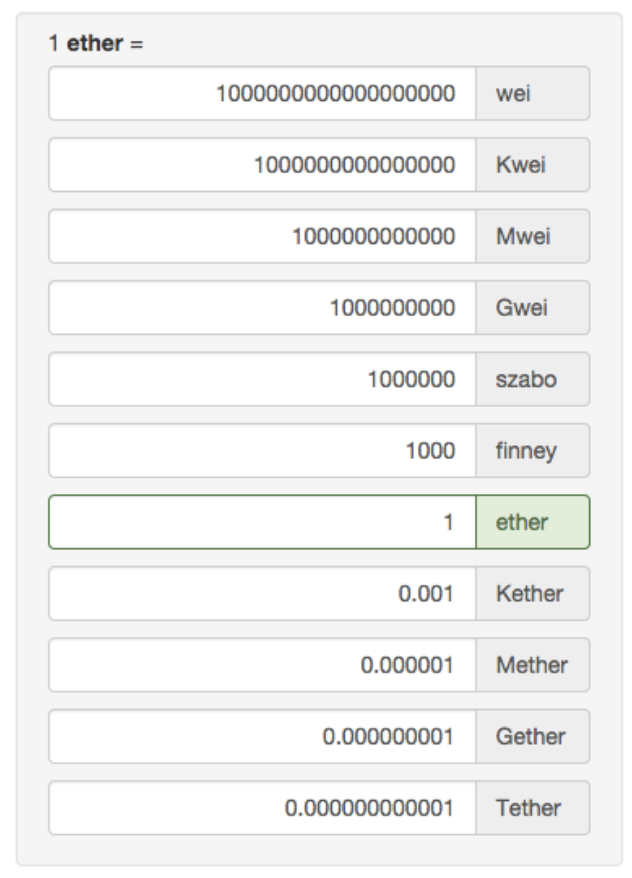The width and height of the screenshot is (632, 878).
Task: Click the Gether amount field
Action: click(262, 737)
